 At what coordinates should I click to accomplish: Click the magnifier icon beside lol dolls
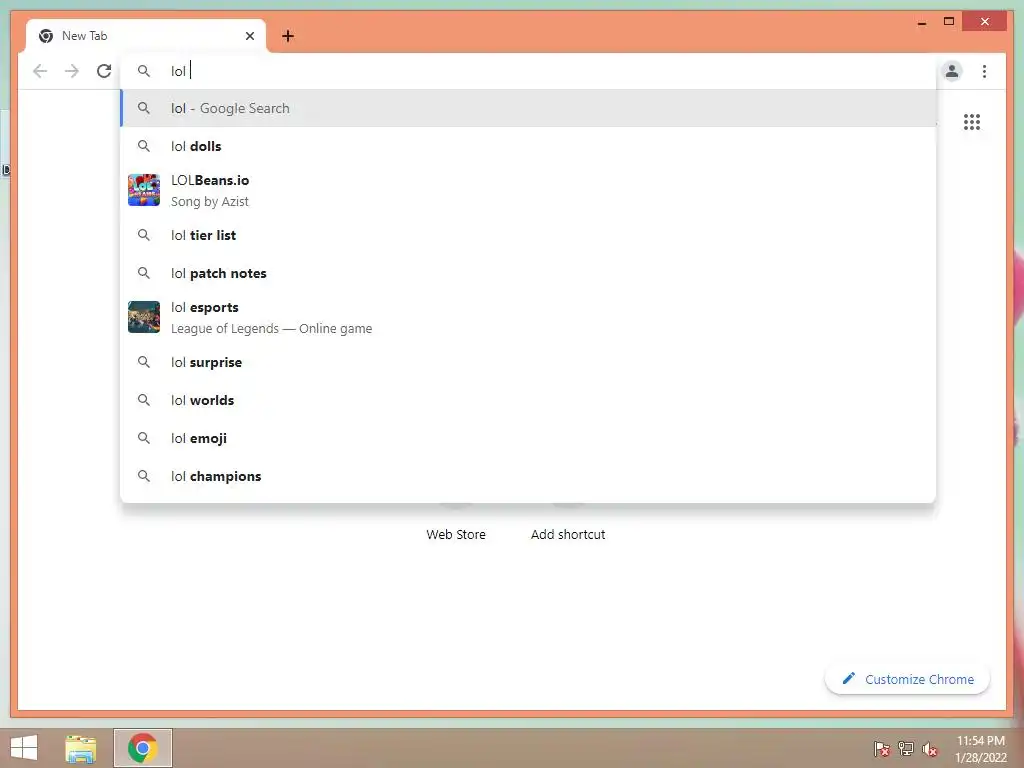[x=144, y=146]
